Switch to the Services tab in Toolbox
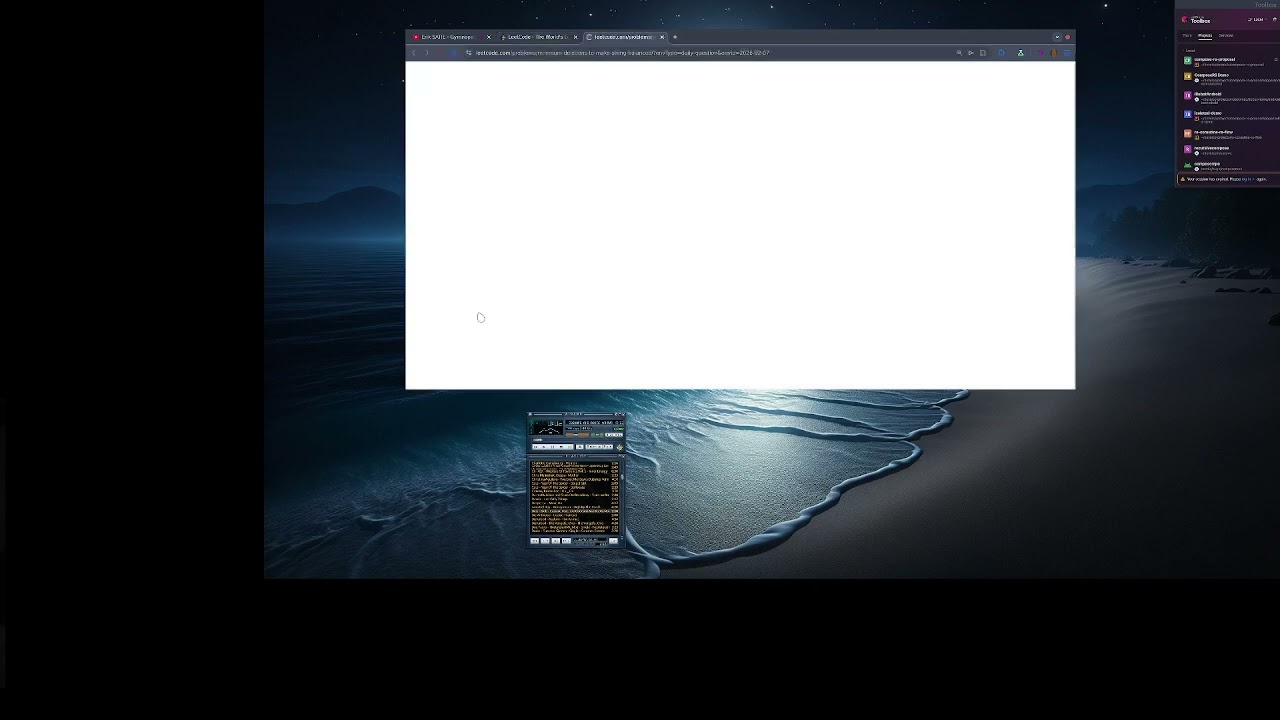The image size is (1280, 720). point(1226,35)
